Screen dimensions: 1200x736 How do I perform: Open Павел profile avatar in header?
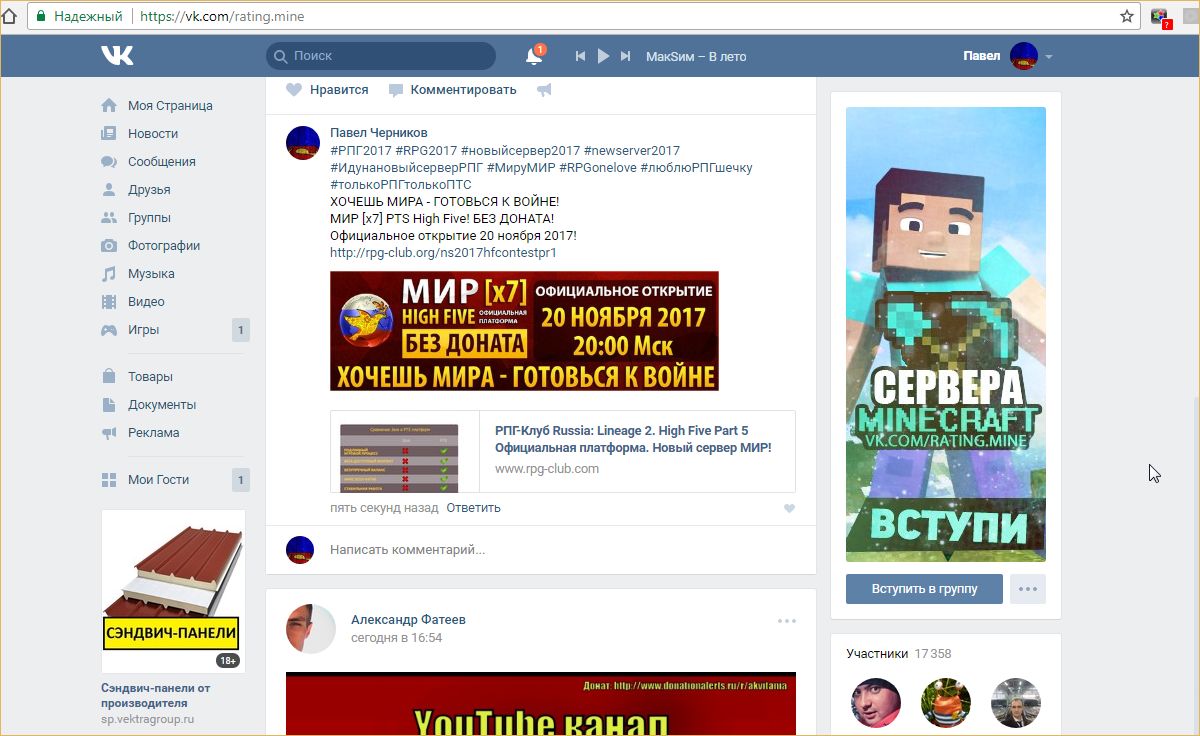tap(1024, 56)
